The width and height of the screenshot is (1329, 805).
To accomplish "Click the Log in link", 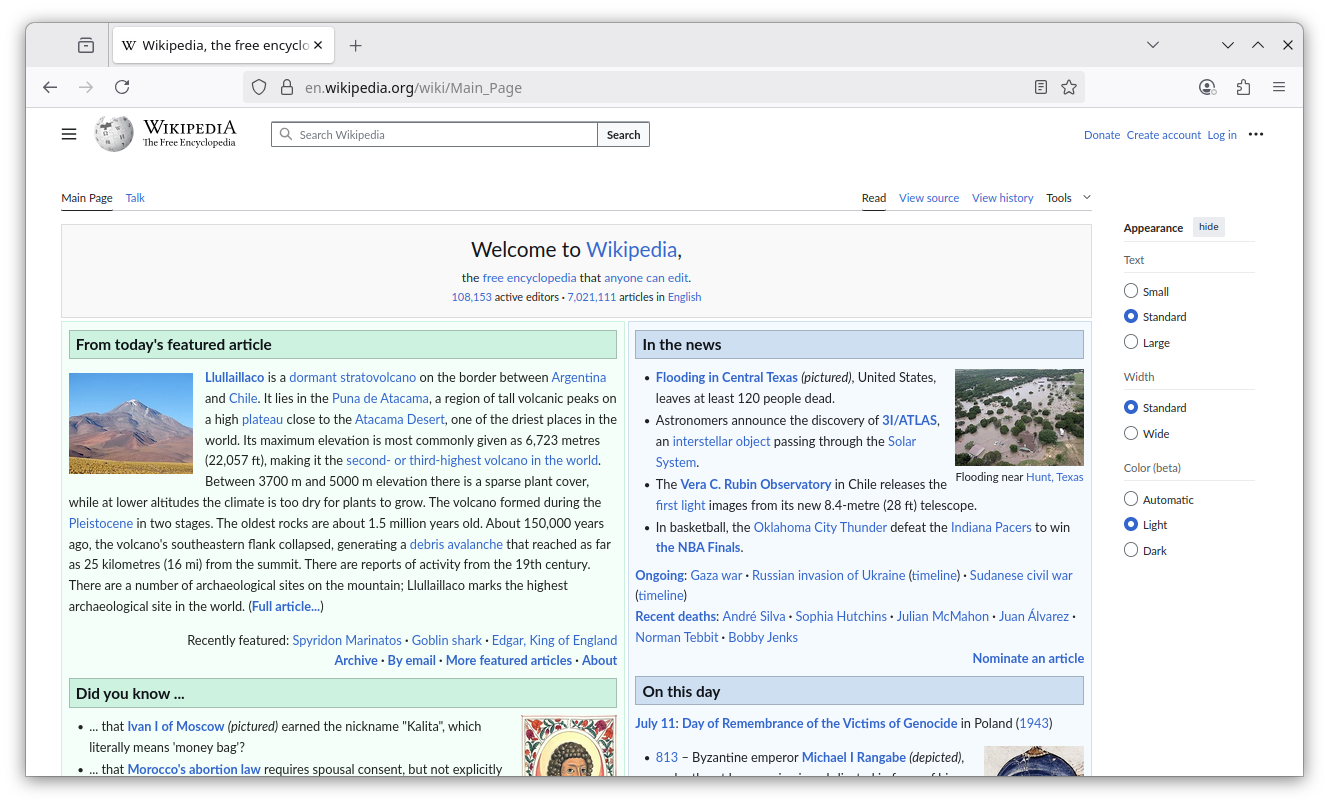I will (1222, 135).
